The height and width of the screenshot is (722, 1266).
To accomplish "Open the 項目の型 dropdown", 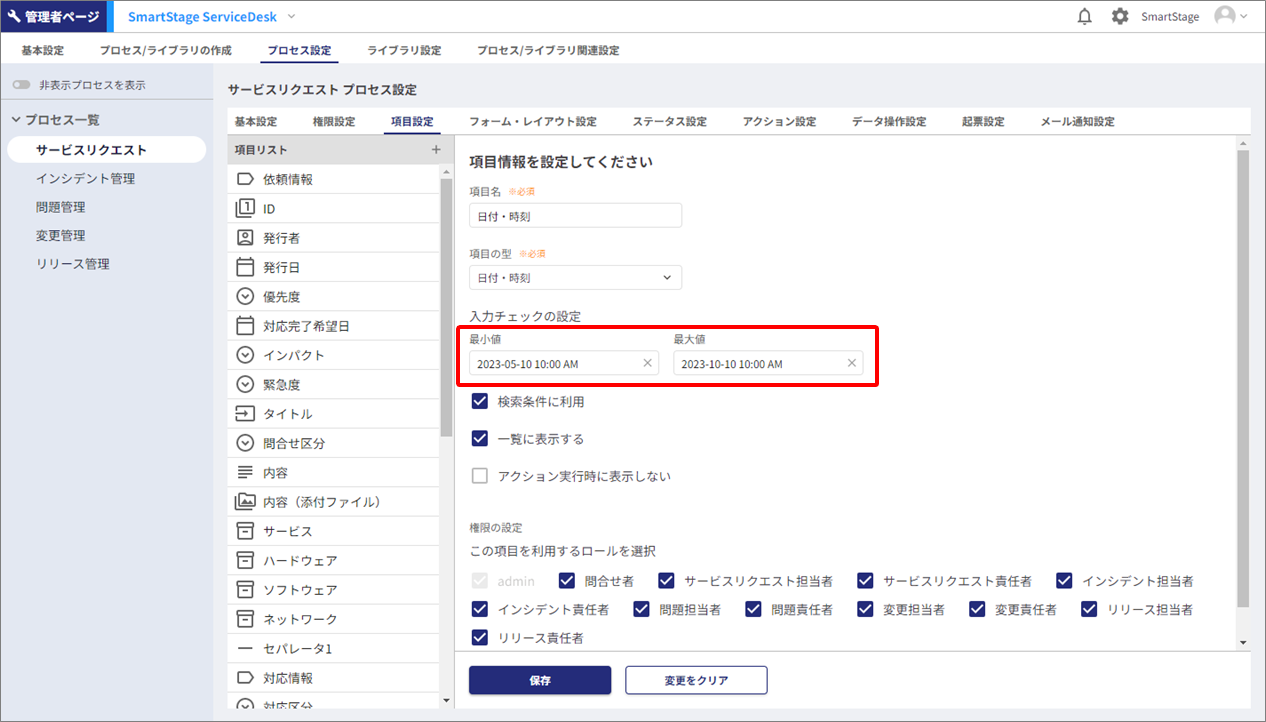I will [x=575, y=278].
